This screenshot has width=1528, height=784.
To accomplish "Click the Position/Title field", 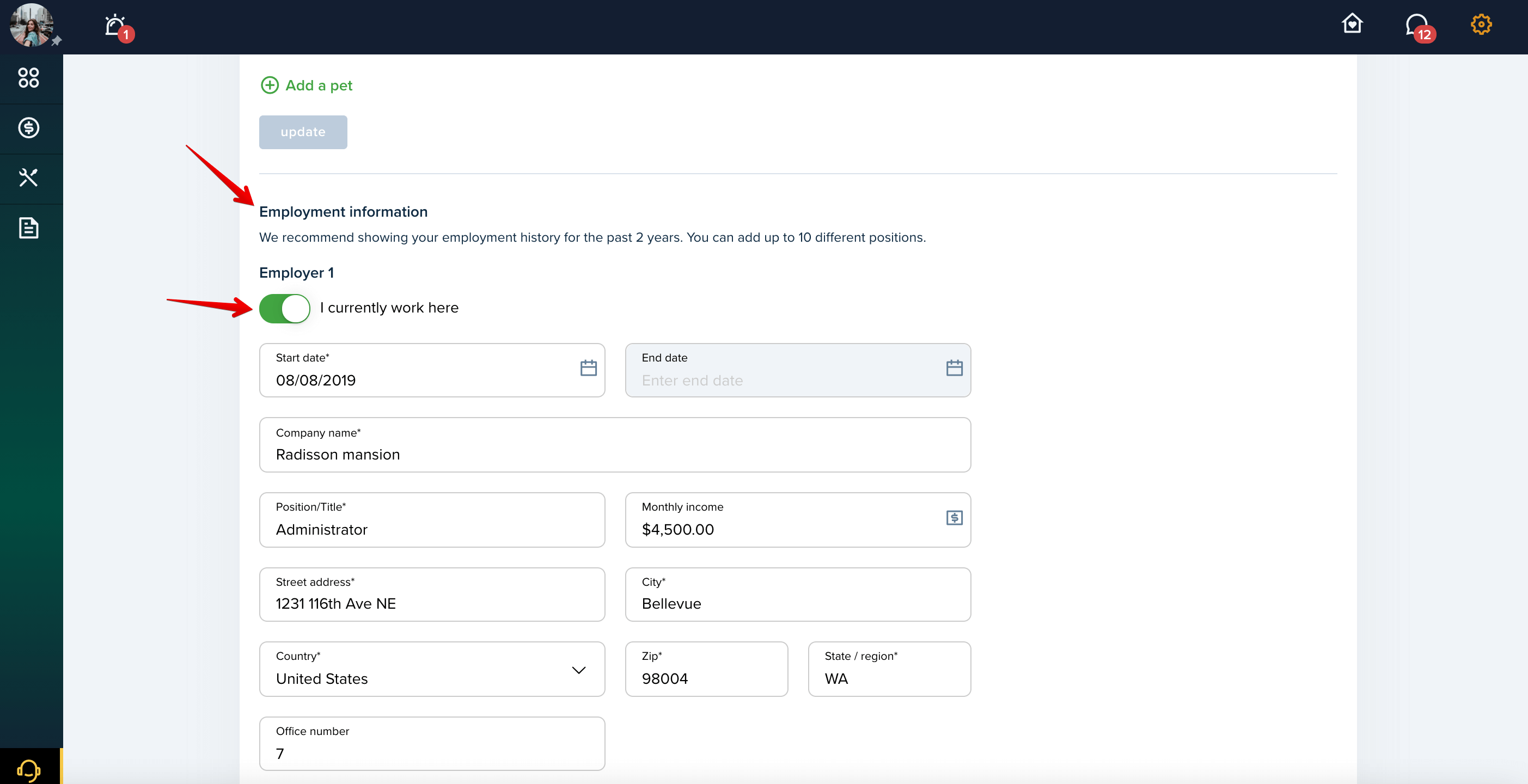I will point(432,520).
